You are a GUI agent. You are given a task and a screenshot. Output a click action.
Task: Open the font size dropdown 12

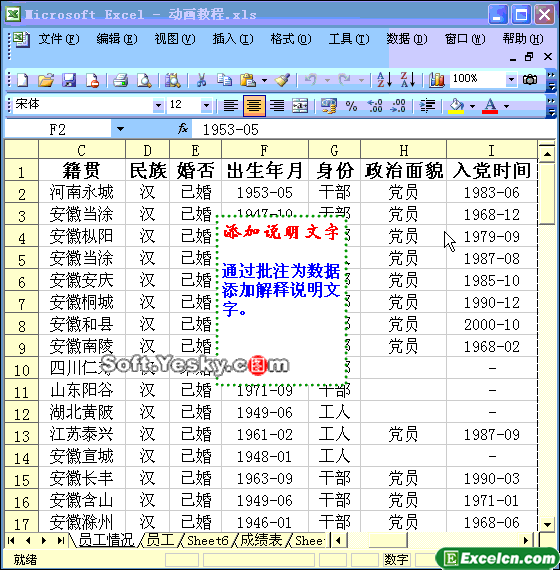[206, 105]
